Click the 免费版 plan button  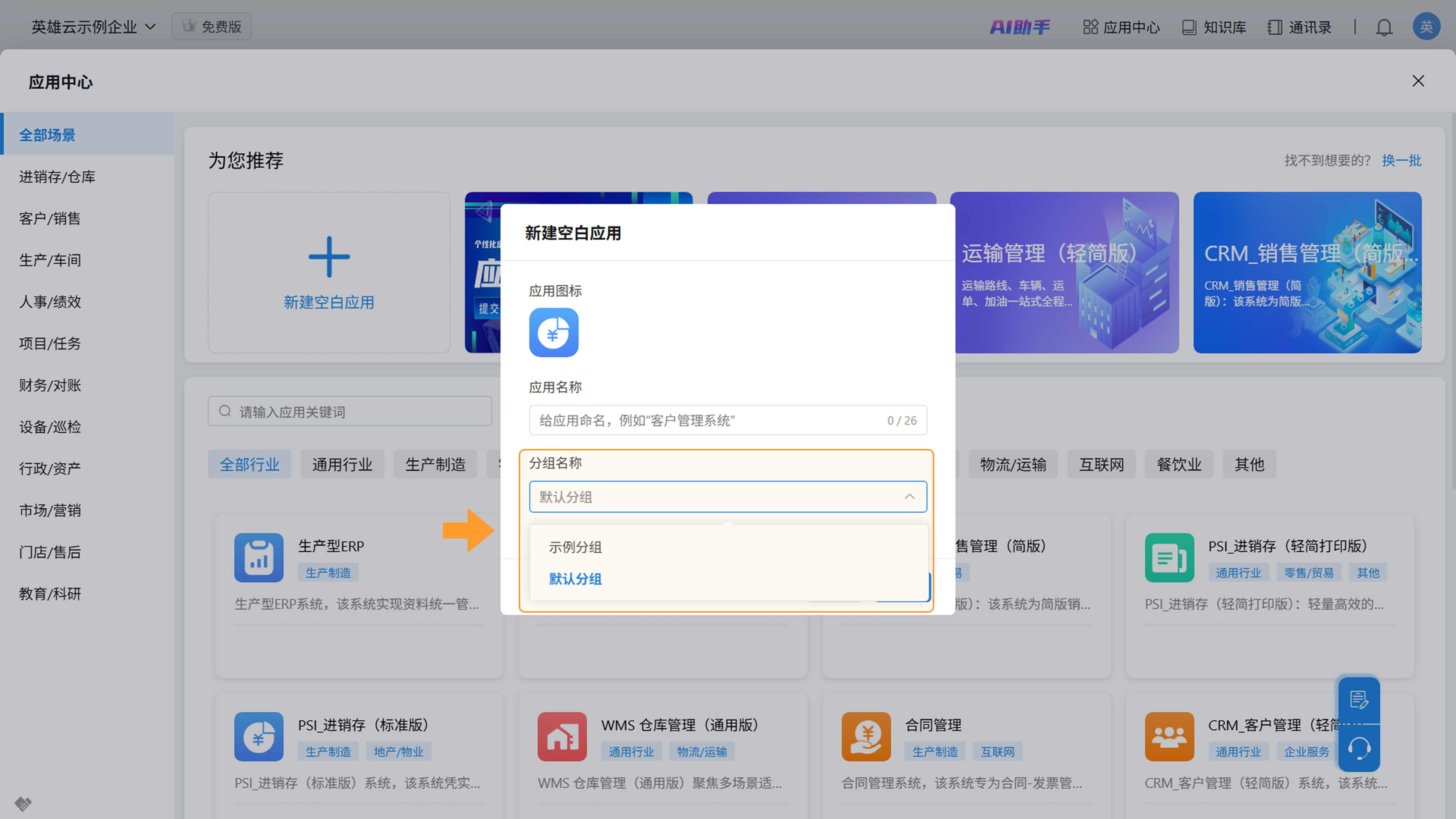click(212, 27)
